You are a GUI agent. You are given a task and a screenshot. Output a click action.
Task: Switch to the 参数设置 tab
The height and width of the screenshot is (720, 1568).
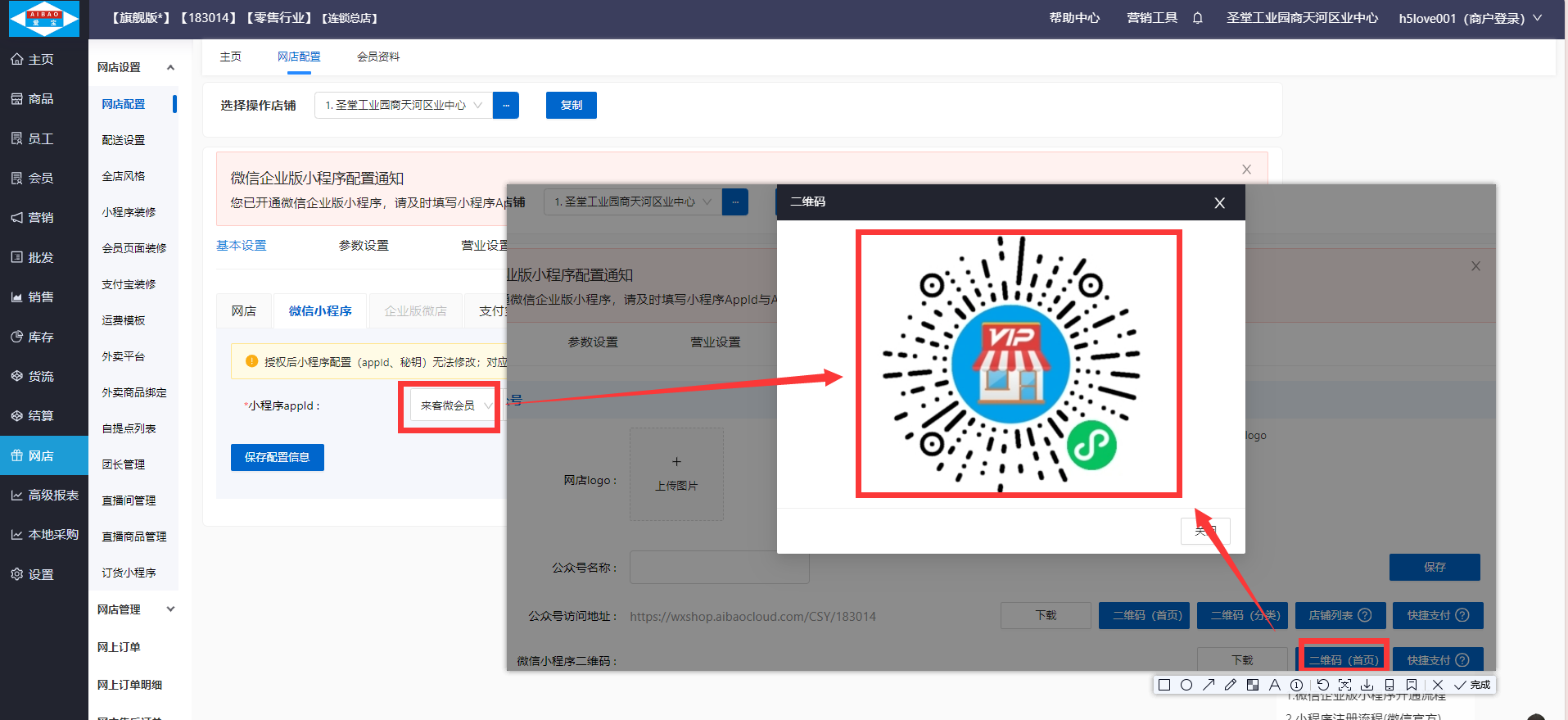coord(364,246)
